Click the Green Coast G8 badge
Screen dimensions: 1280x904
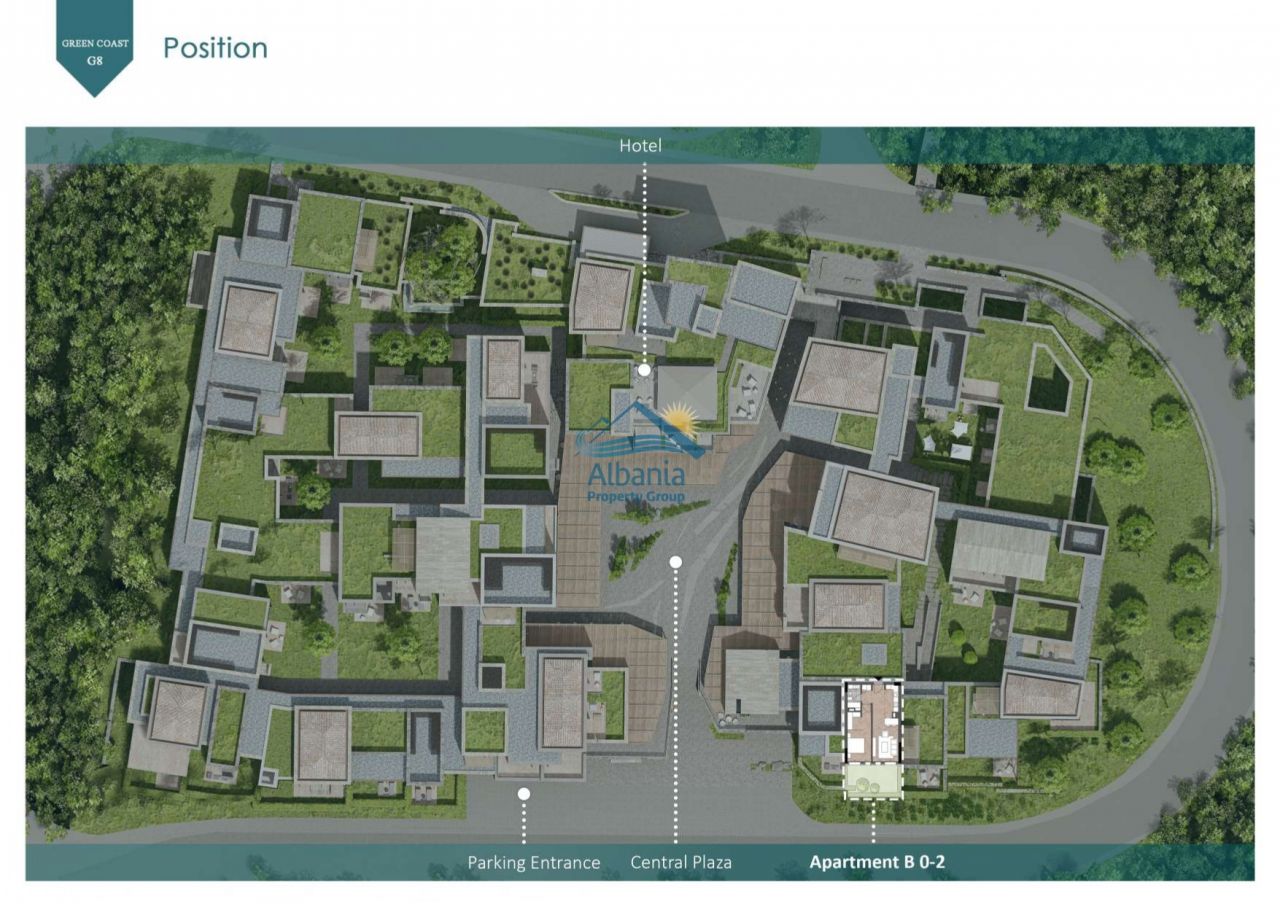(95, 47)
